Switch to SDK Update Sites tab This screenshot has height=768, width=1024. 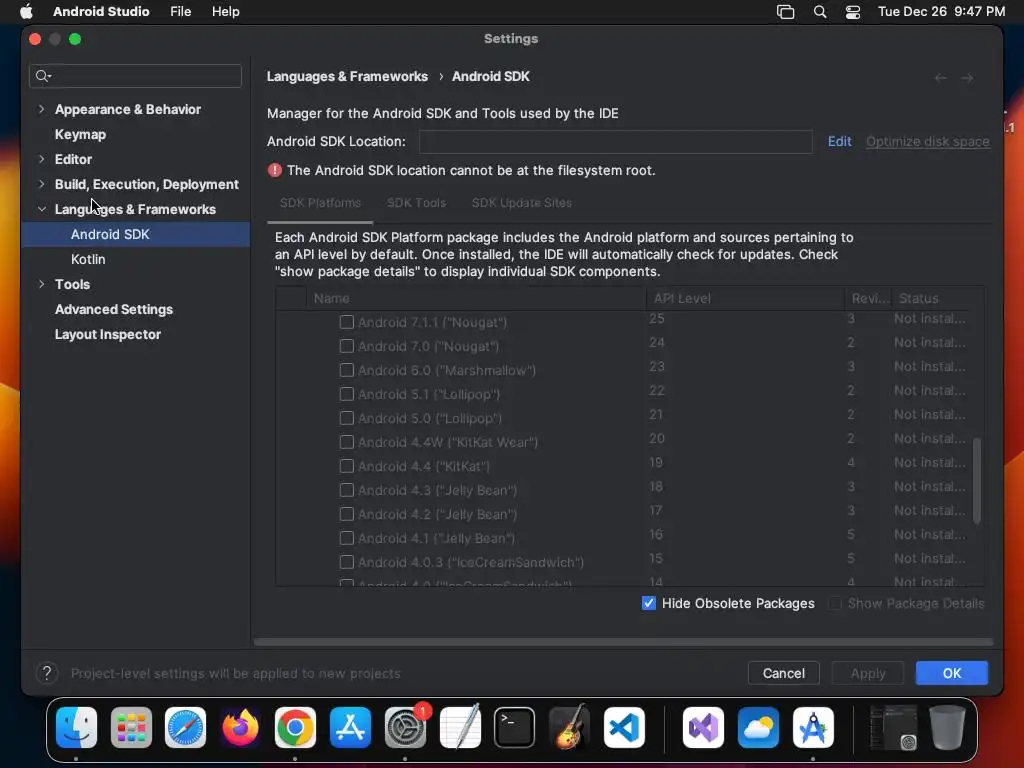522,203
